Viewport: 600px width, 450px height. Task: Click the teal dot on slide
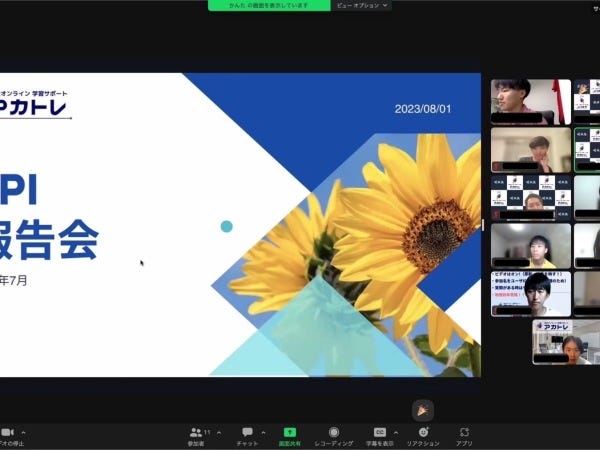pyautogui.click(x=227, y=227)
